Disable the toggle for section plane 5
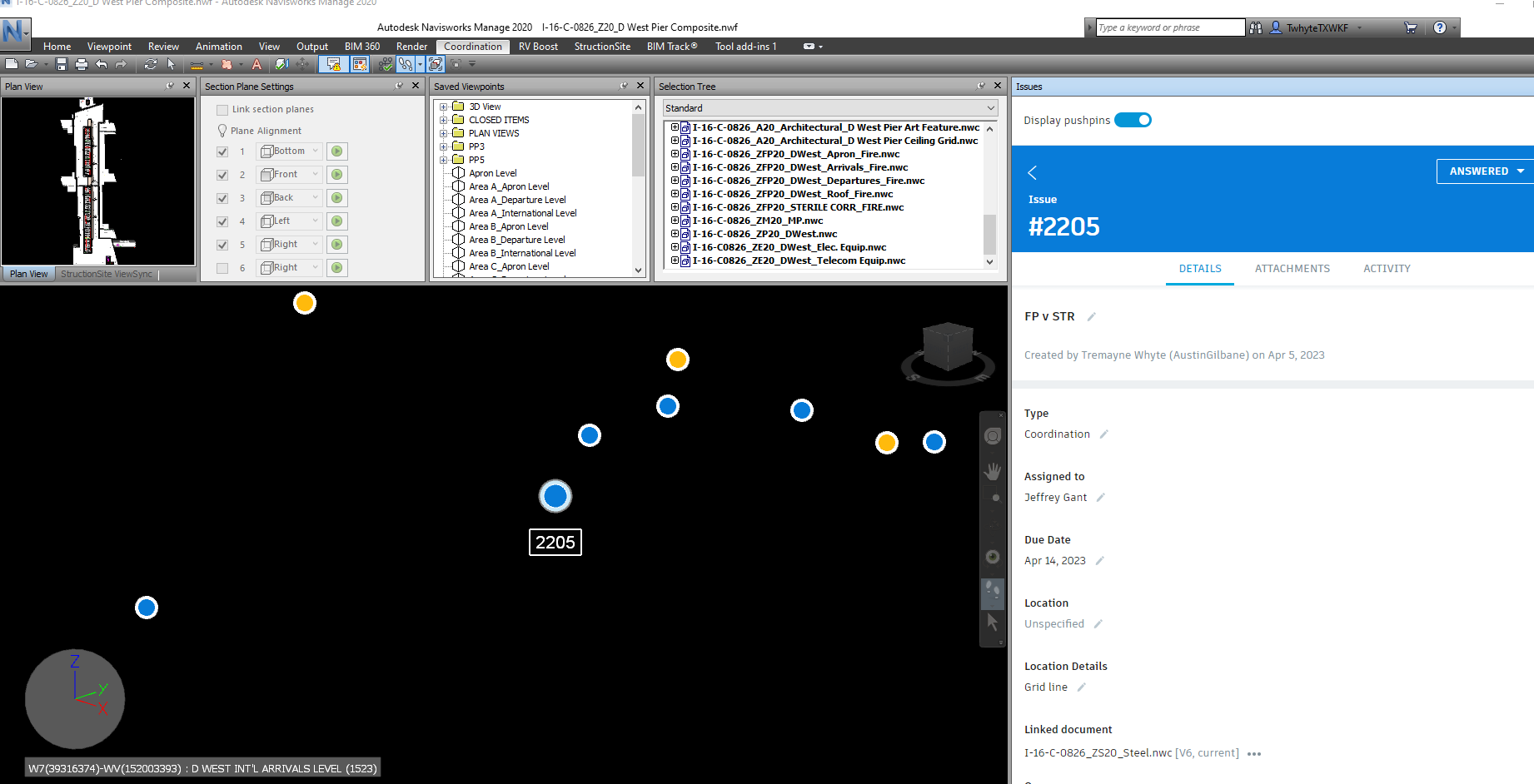1534x784 pixels. [222, 244]
